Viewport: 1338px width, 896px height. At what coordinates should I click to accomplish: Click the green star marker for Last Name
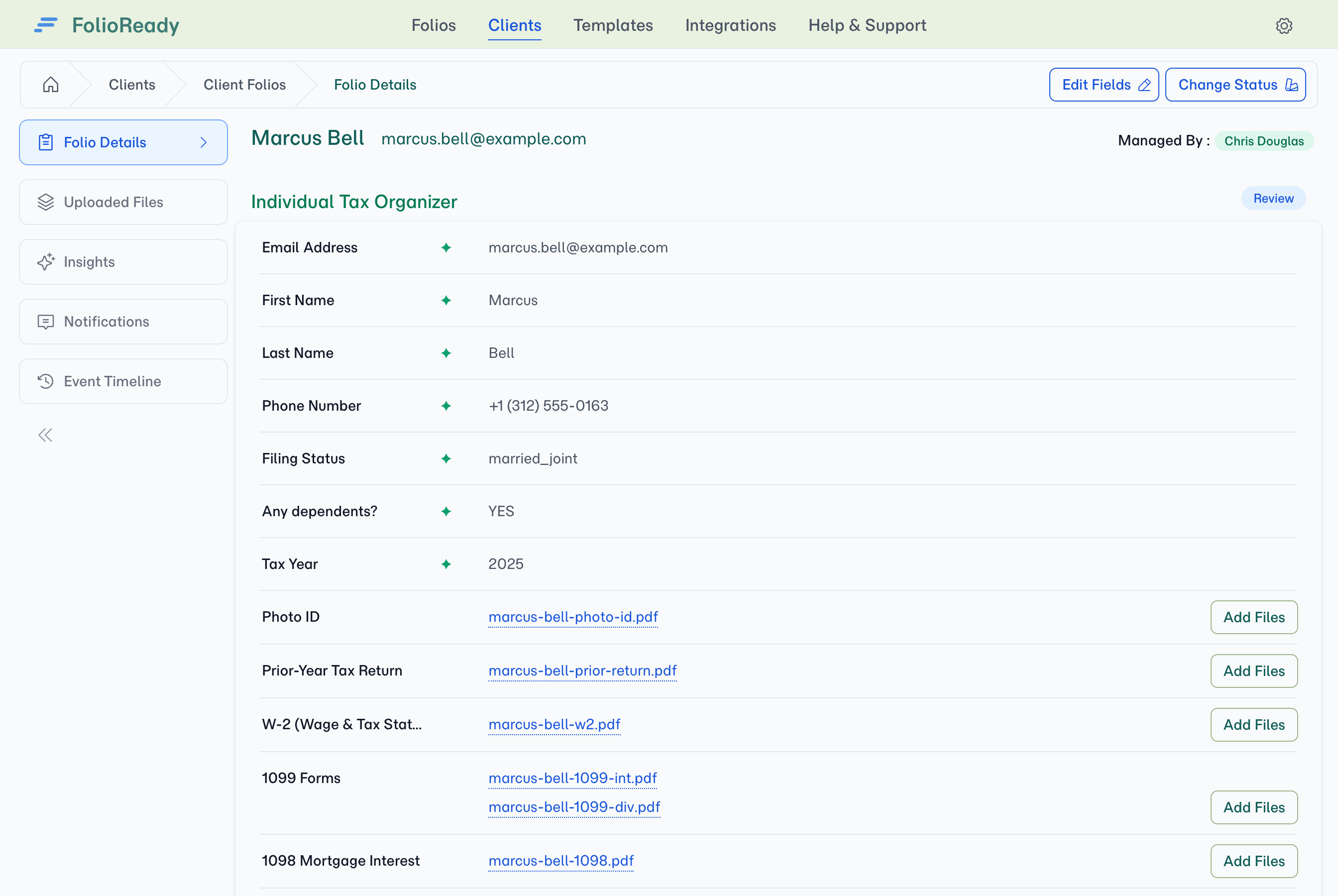[x=446, y=353]
